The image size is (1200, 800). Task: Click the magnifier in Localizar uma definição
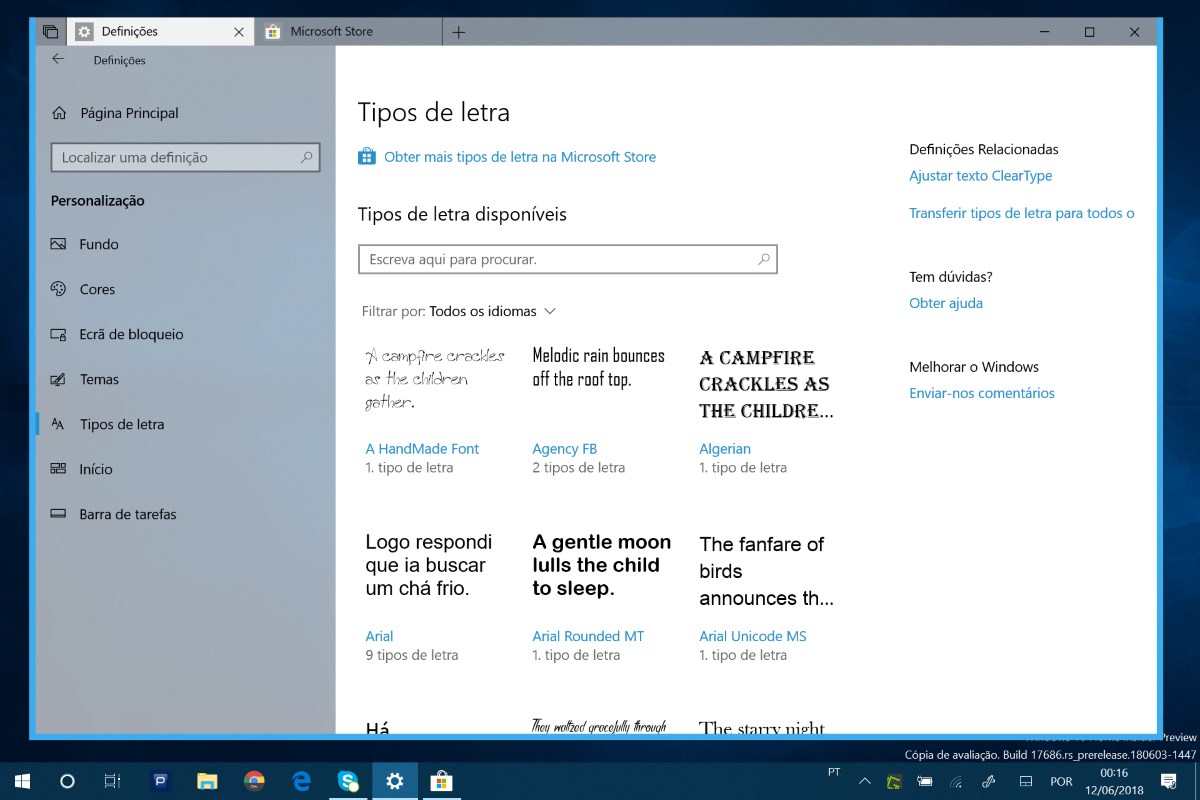pyautogui.click(x=308, y=157)
